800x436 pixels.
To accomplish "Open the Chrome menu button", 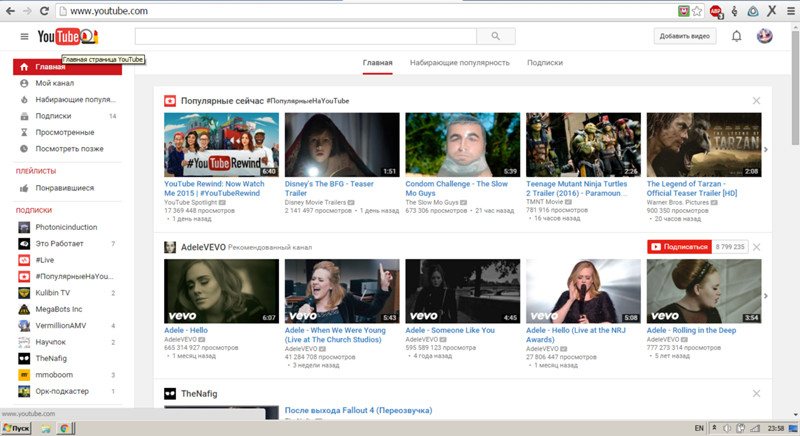I will pos(790,11).
